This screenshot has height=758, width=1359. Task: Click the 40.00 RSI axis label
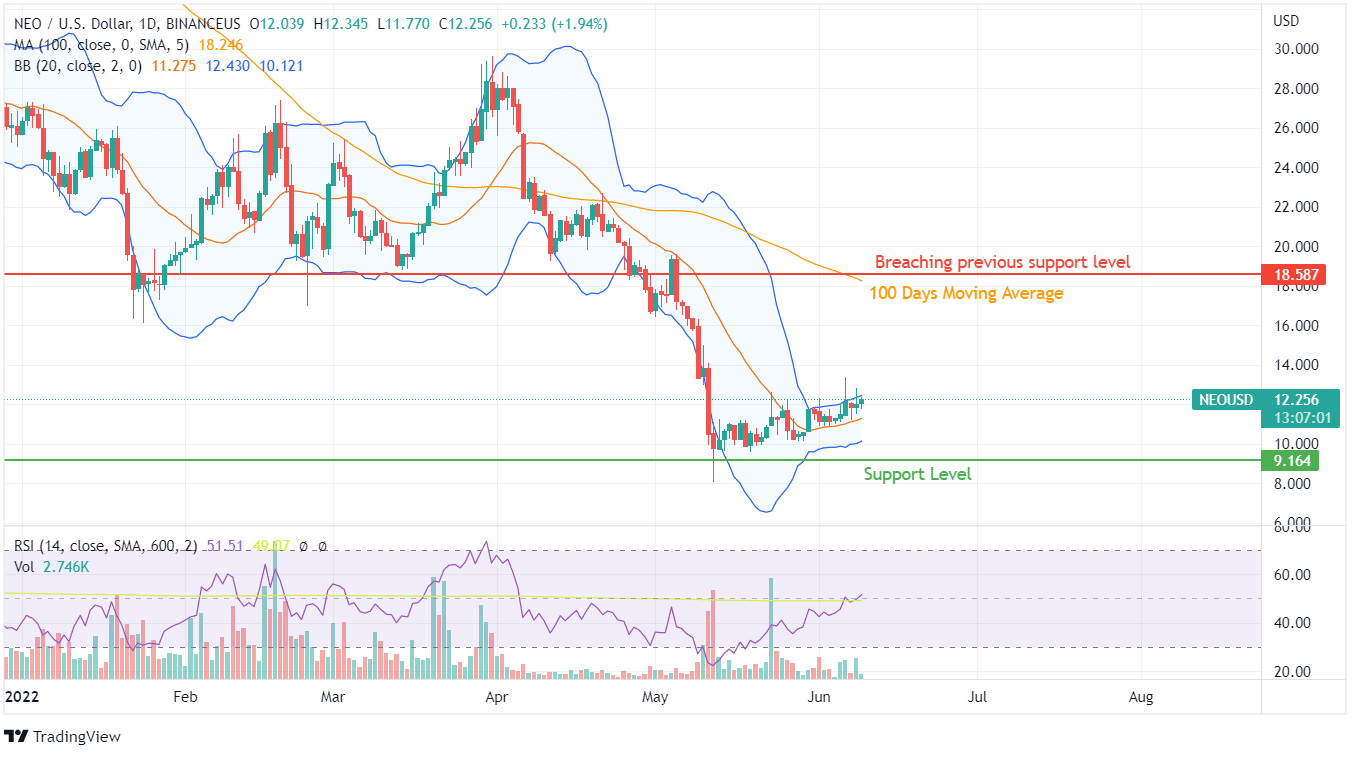tap(1290, 623)
